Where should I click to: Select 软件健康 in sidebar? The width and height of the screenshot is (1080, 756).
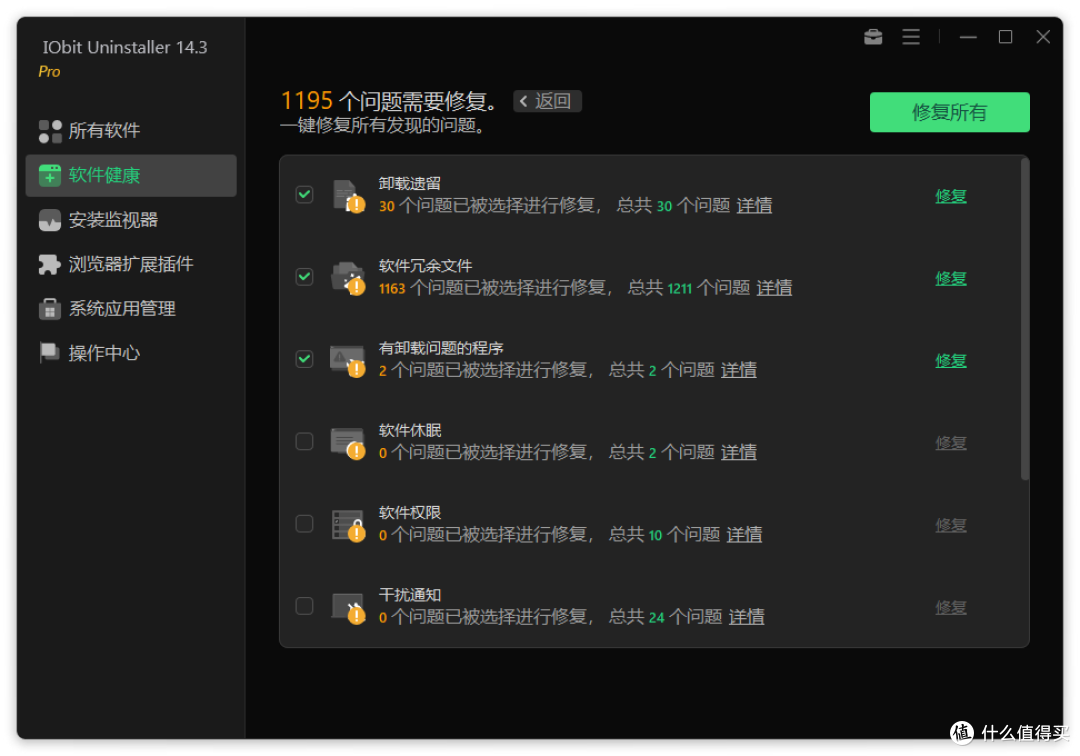point(131,176)
